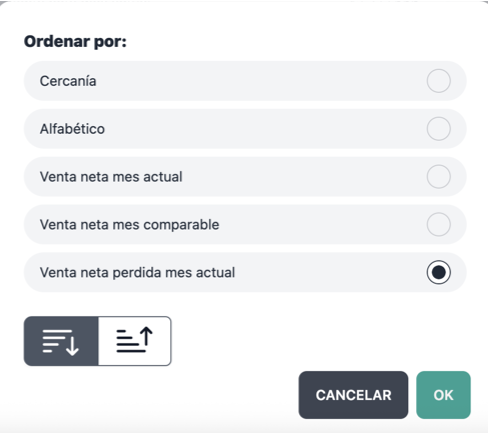
Task: Switch to the ascending sort order icon
Action: [135, 341]
